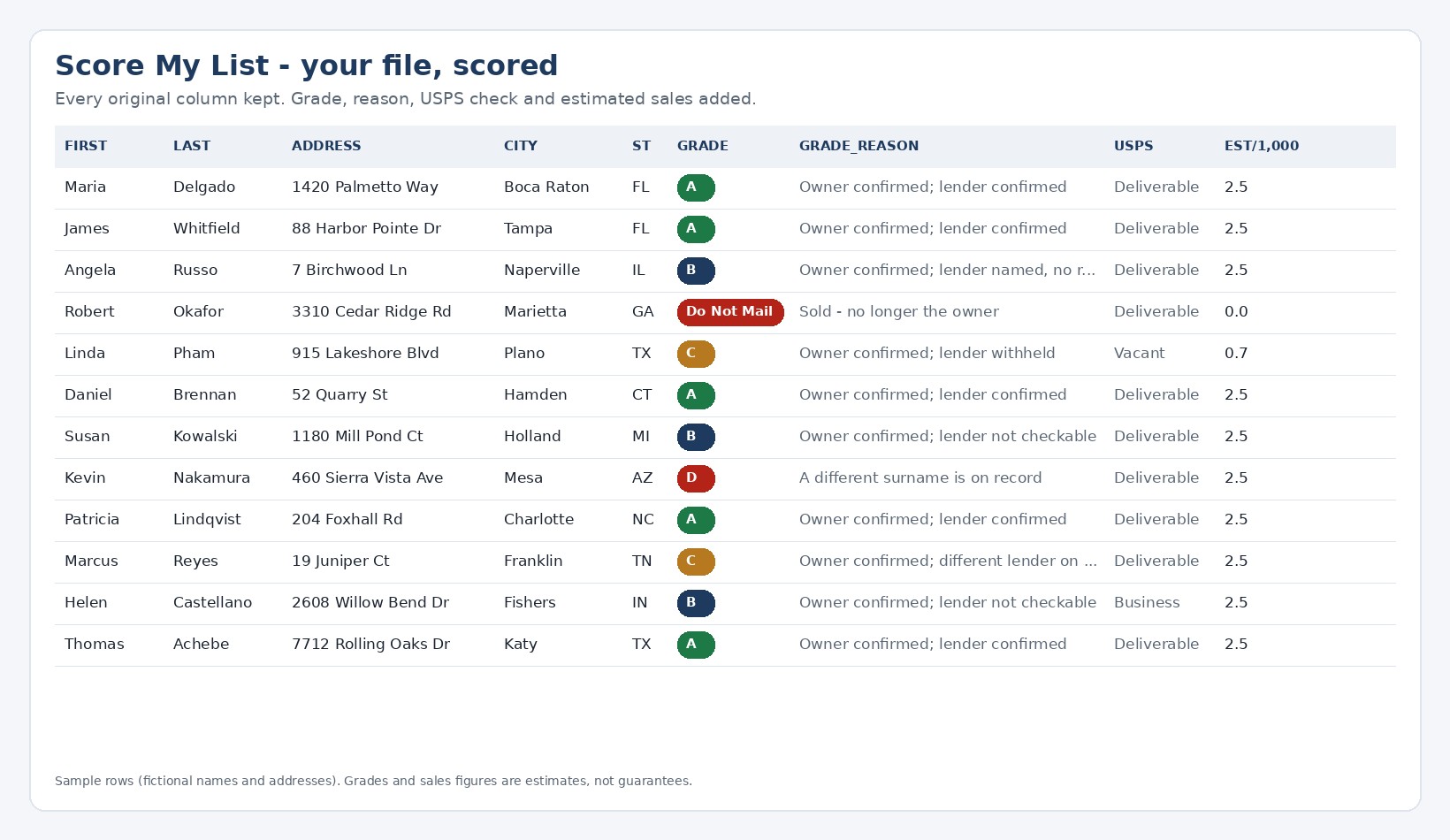This screenshot has height=840, width=1450.
Task: Select the USPS column header
Action: click(x=1133, y=146)
